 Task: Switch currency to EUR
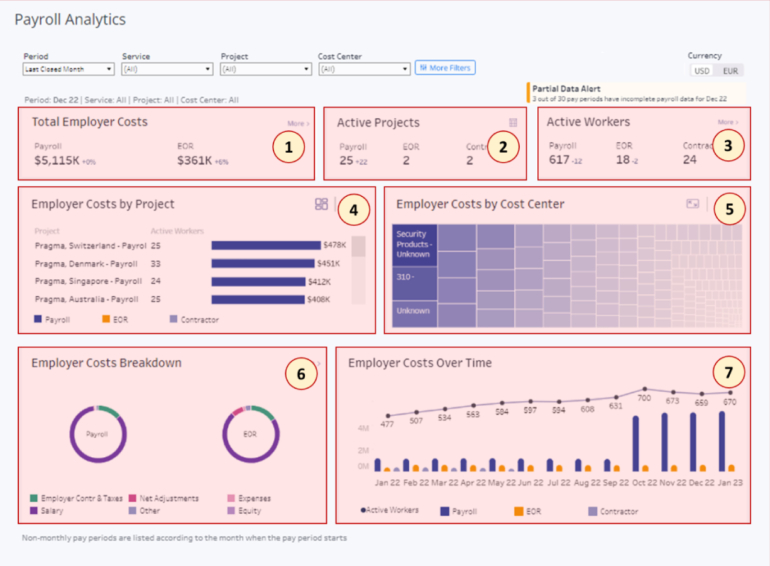(x=732, y=71)
